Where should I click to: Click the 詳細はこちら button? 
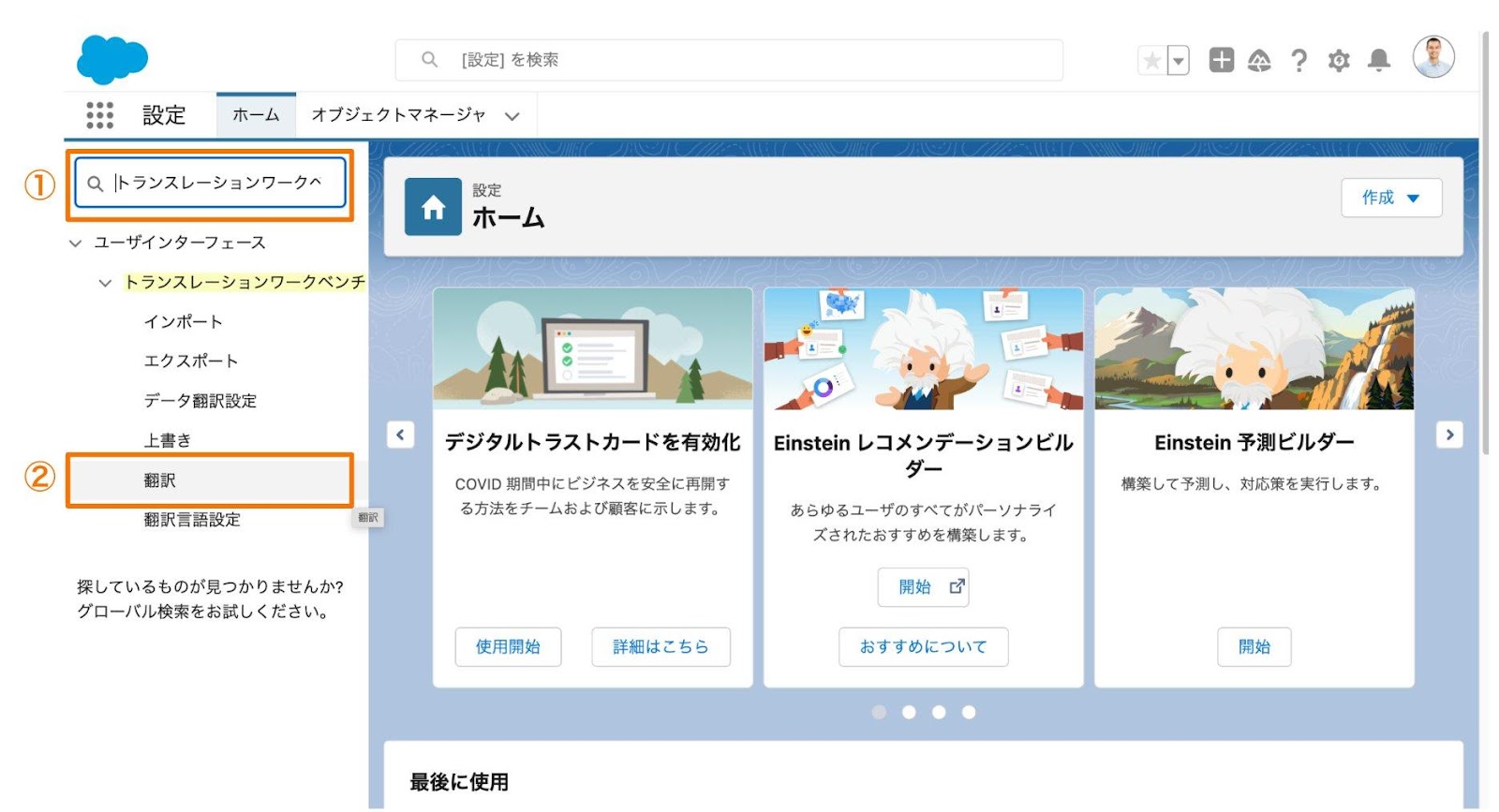tap(660, 647)
